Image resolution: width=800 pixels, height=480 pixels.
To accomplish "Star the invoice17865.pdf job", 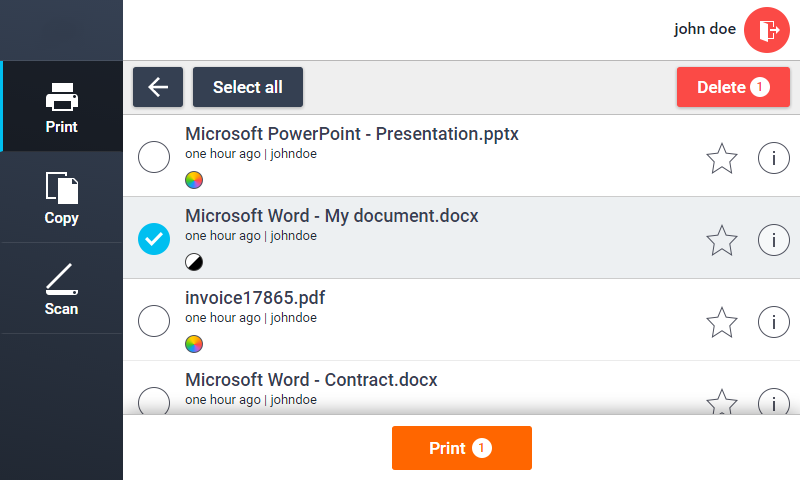I will point(721,322).
